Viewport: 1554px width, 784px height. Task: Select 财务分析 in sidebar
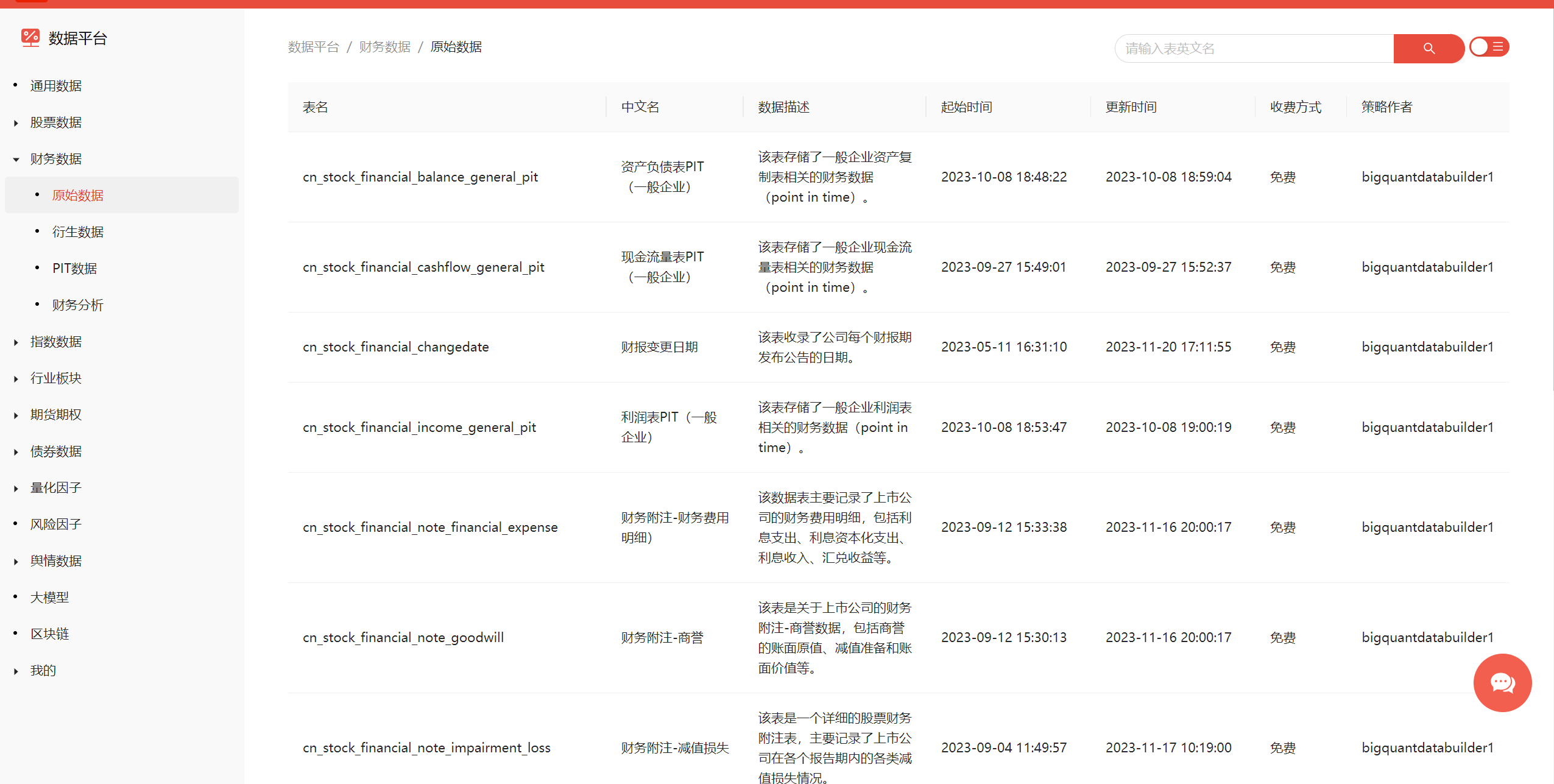pos(77,305)
